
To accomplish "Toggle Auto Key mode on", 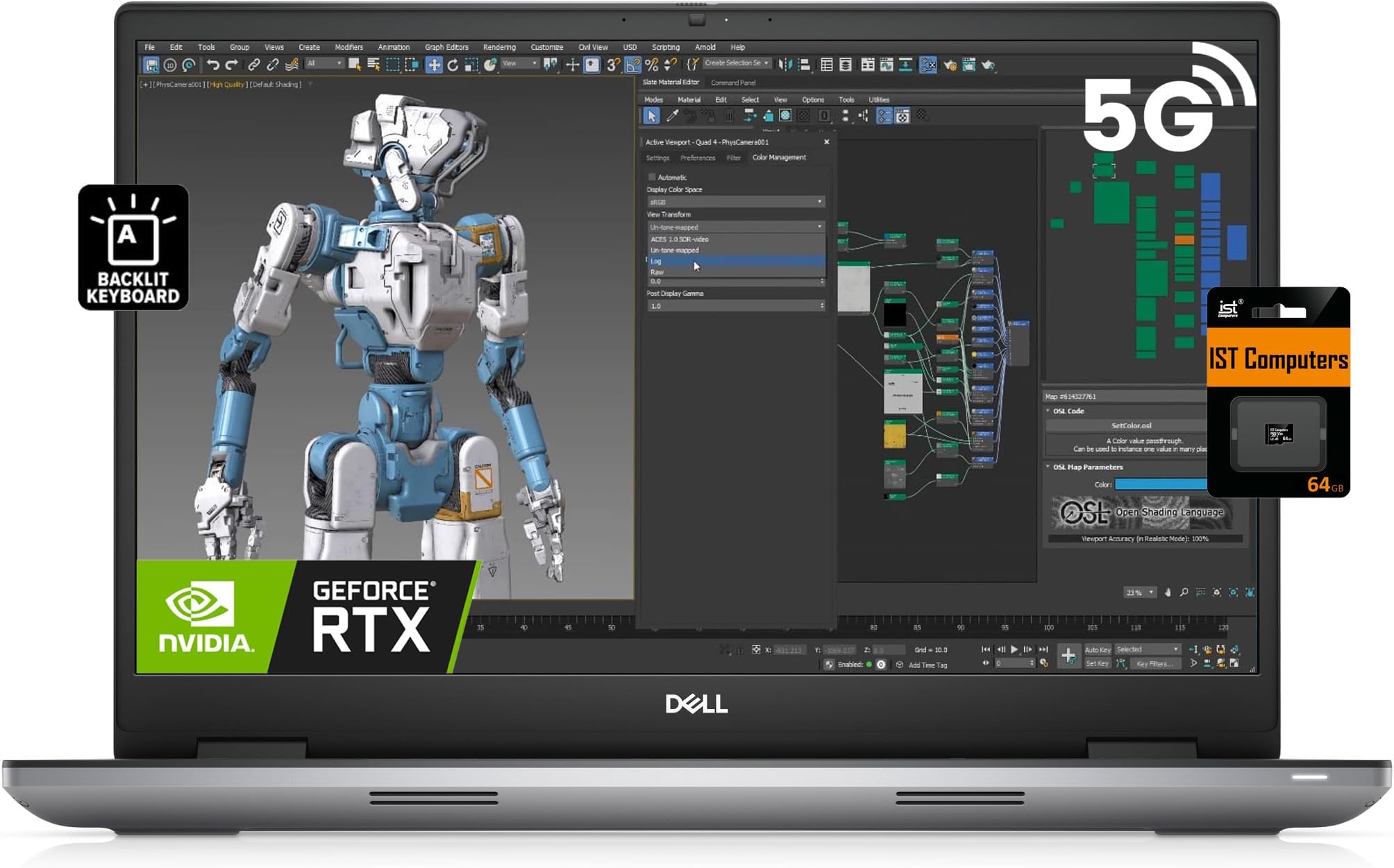I will tap(1098, 649).
